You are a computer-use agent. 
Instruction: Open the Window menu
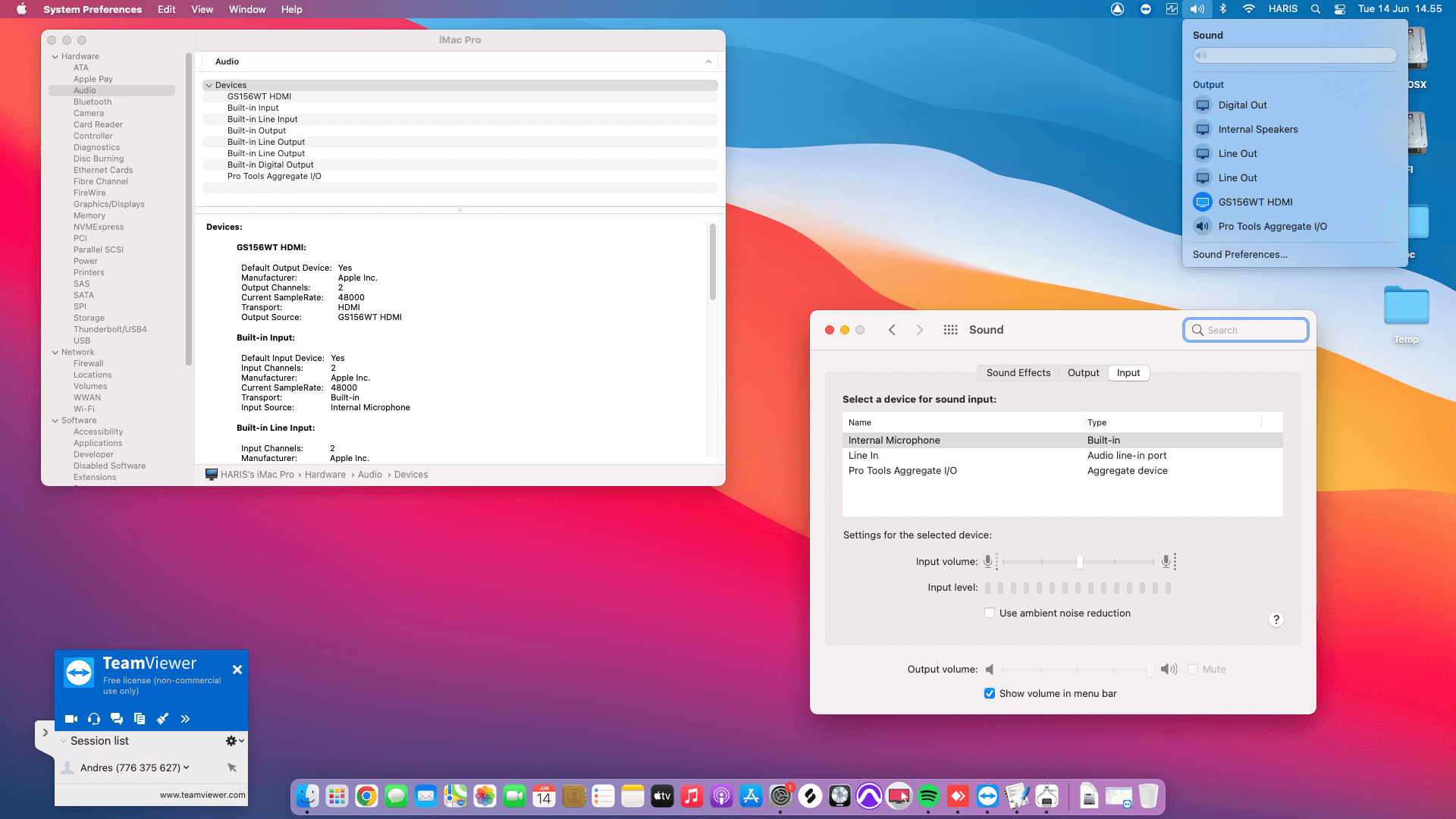(247, 9)
